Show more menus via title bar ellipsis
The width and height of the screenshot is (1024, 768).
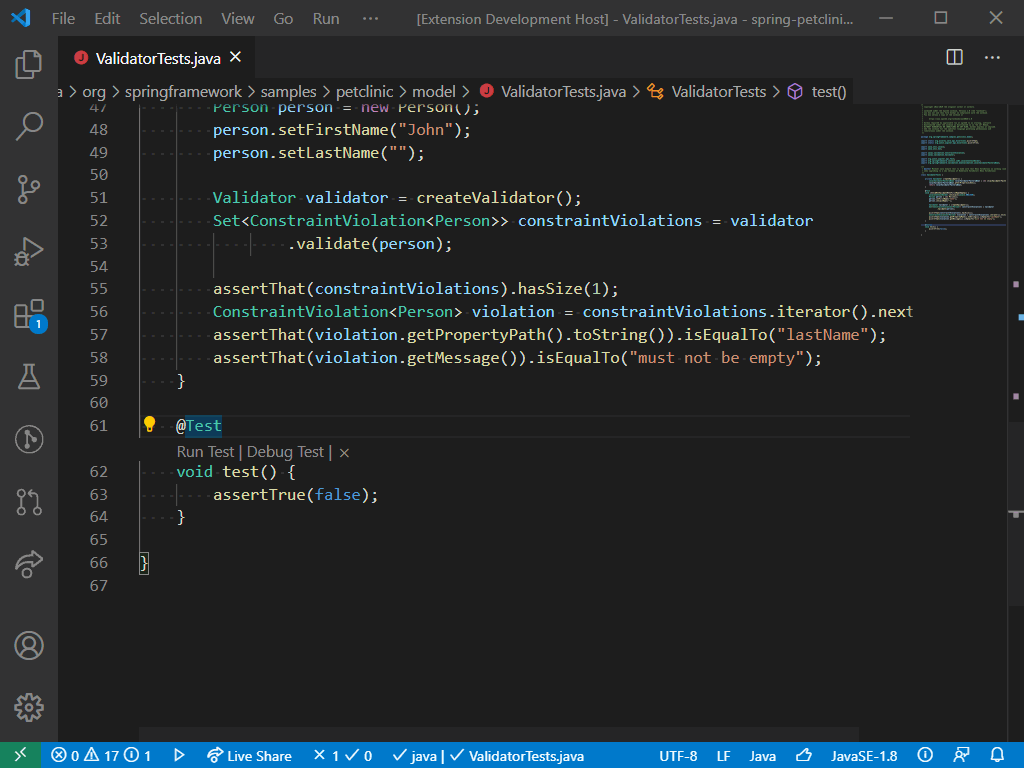(x=370, y=18)
